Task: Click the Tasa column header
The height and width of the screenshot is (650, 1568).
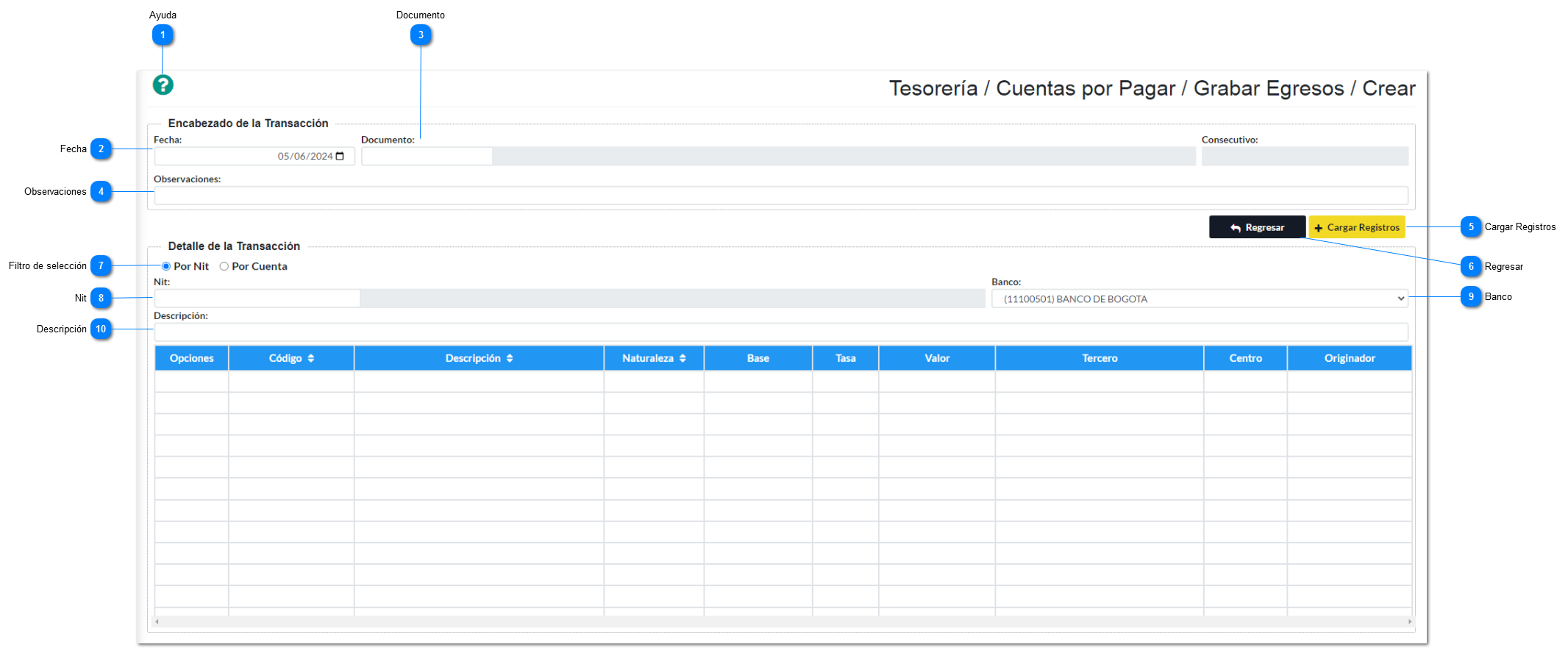Action: pyautogui.click(x=846, y=358)
